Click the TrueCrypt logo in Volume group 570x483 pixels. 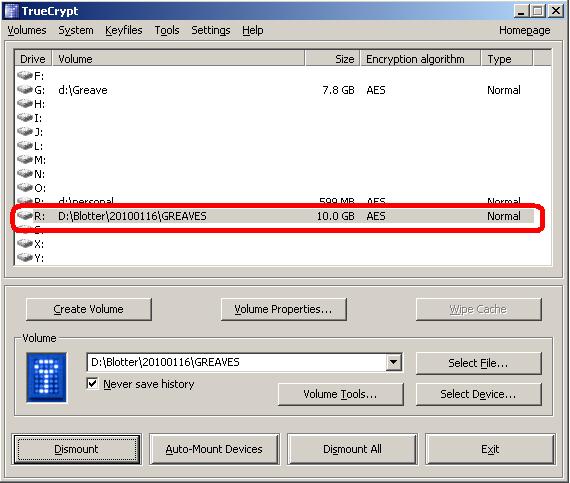tap(46, 377)
